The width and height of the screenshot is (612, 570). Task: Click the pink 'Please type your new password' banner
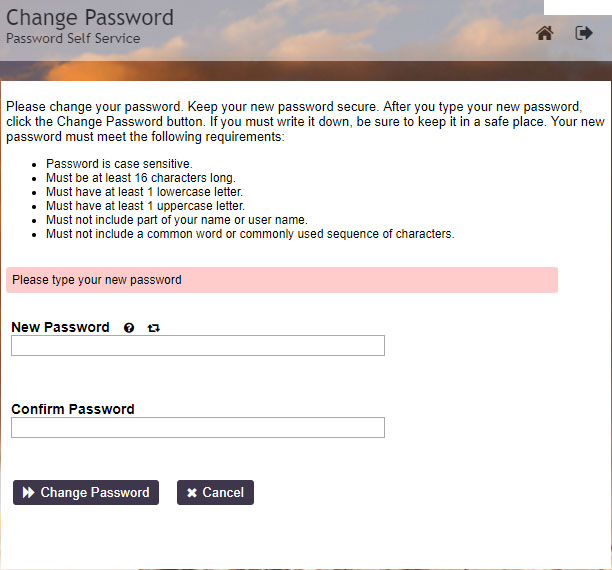pos(282,280)
